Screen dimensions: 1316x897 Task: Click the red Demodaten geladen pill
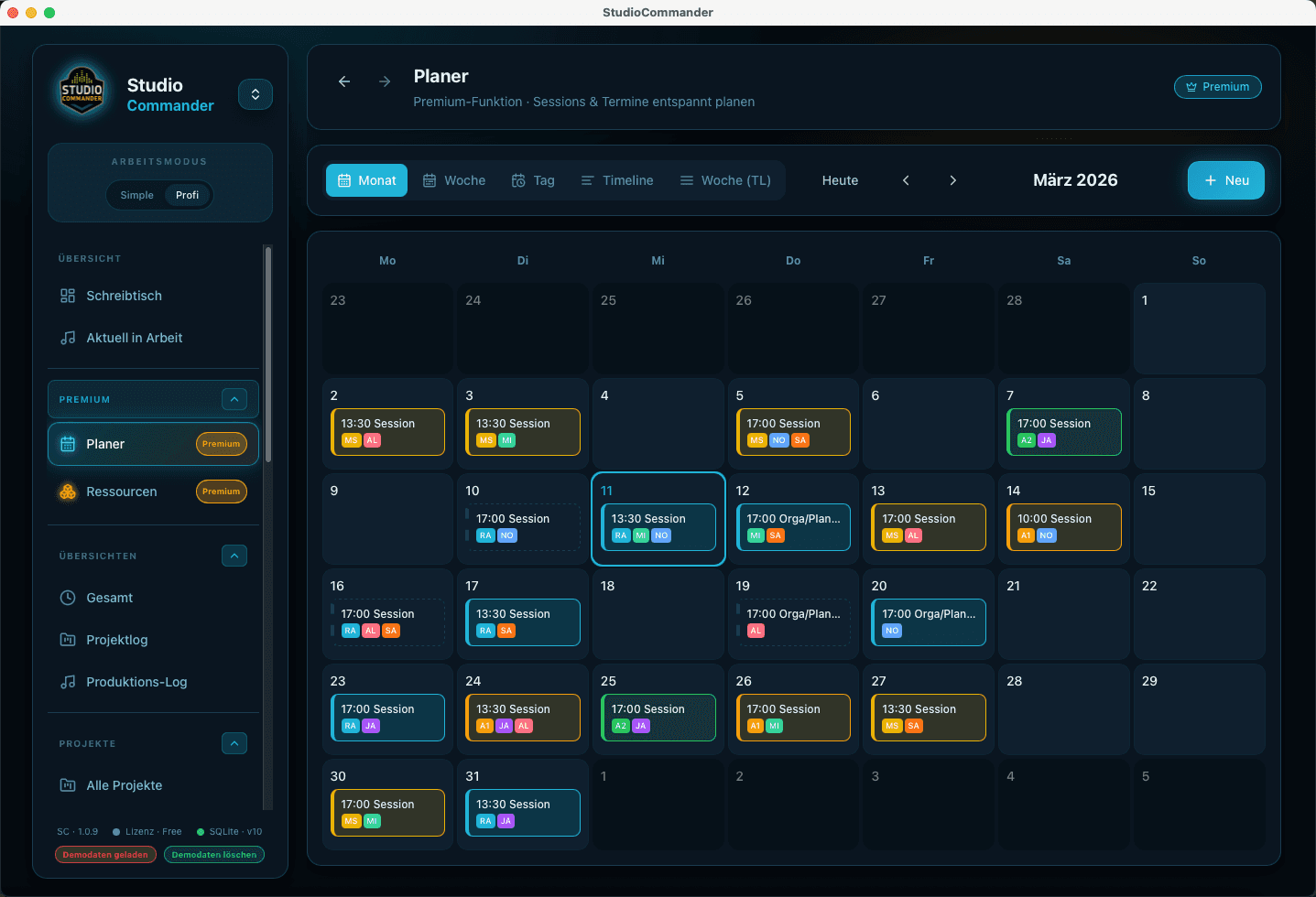coord(105,855)
